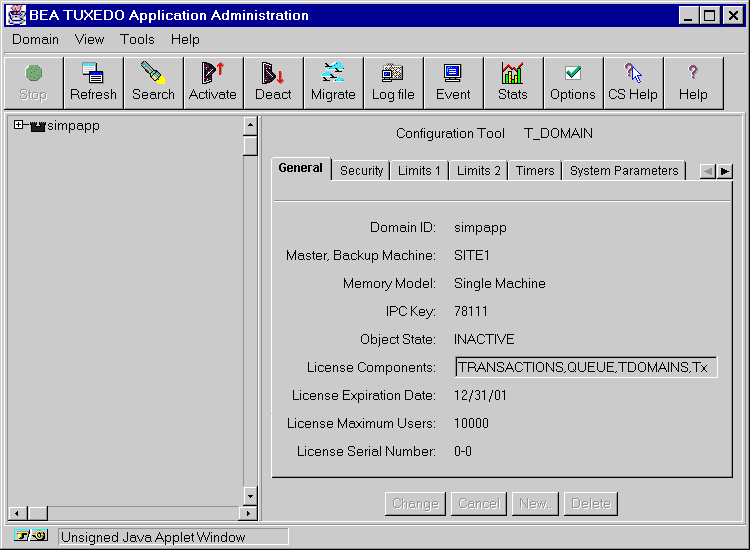Refresh the domain view

click(x=93, y=83)
